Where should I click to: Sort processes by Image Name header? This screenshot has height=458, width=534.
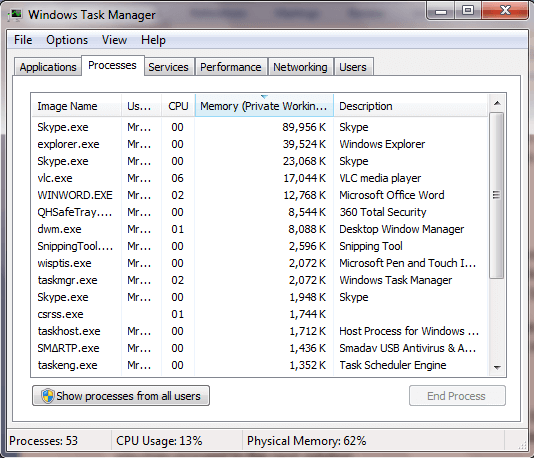click(77, 106)
